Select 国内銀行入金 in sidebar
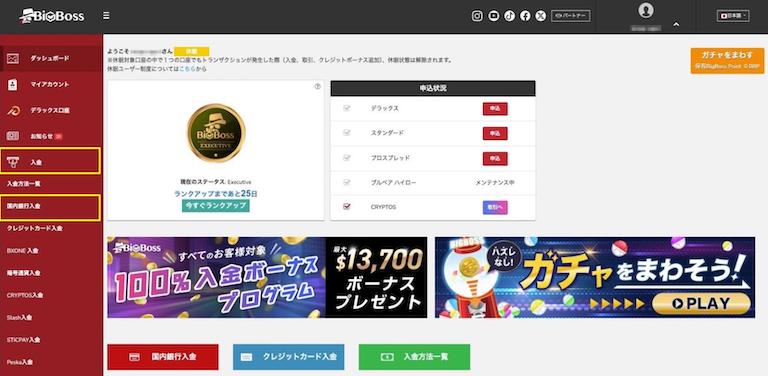The image size is (768, 376). click(x=50, y=207)
